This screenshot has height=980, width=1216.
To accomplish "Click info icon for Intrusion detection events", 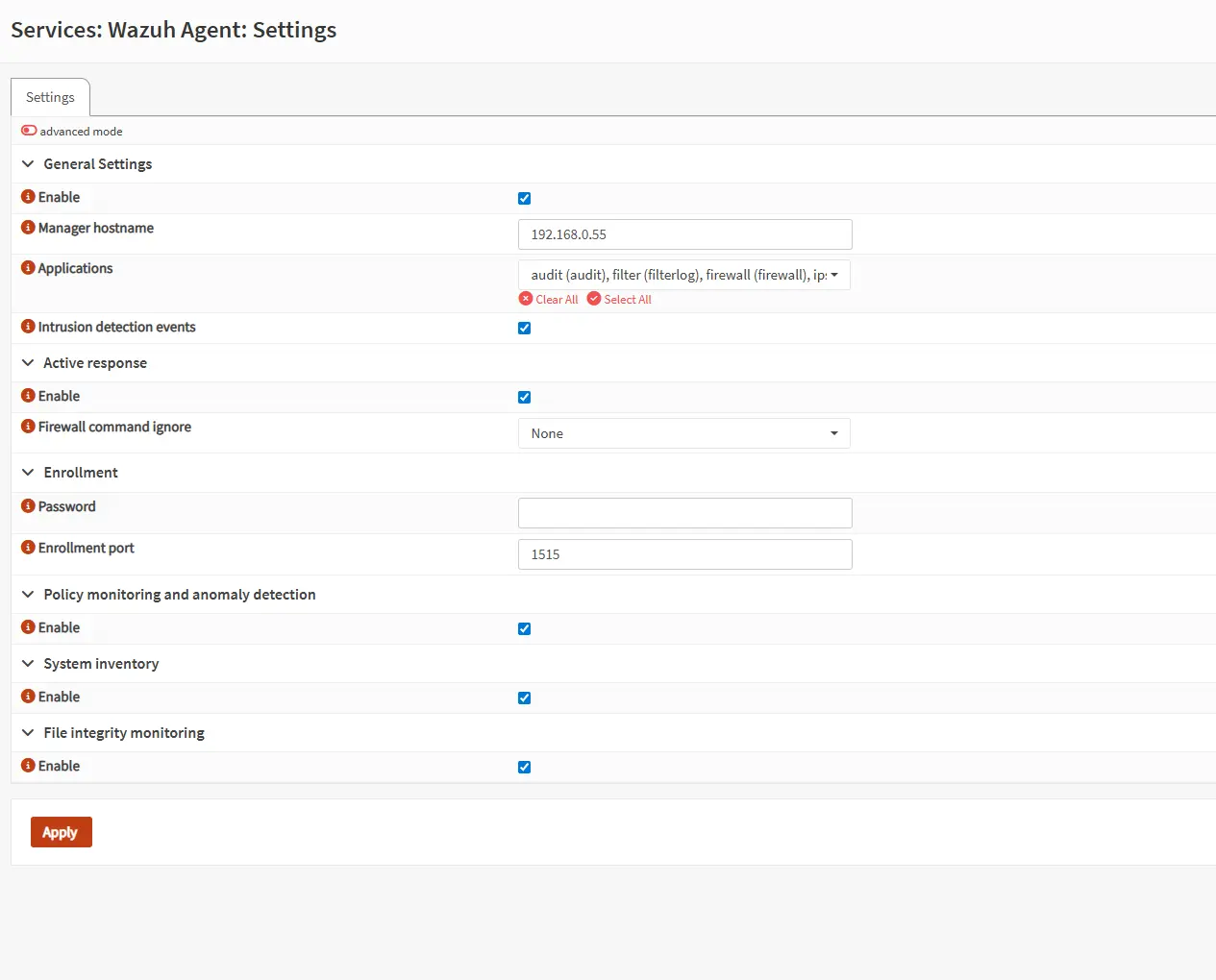I will pyautogui.click(x=28, y=327).
